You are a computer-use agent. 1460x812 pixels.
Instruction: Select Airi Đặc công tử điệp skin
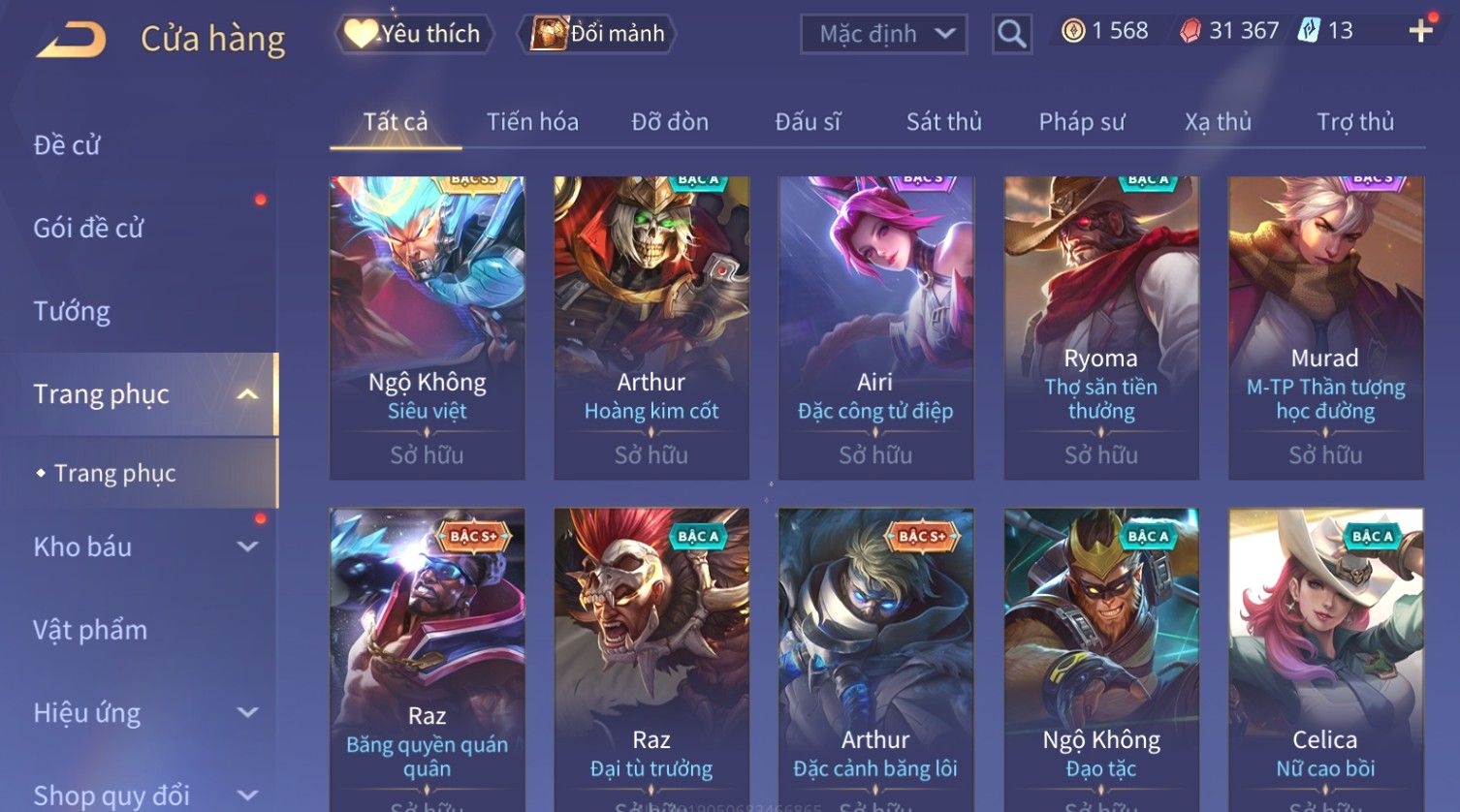[x=875, y=328]
